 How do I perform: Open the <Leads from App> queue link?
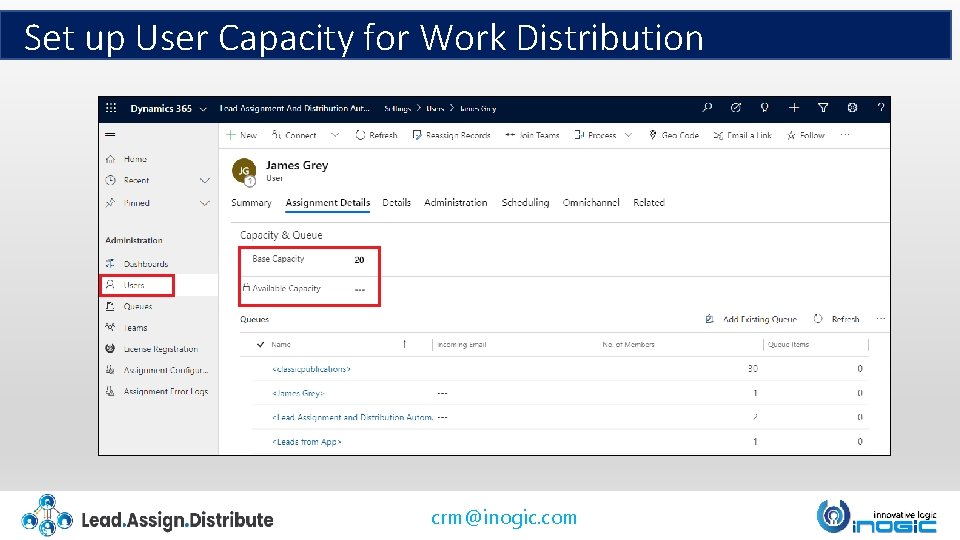(307, 441)
